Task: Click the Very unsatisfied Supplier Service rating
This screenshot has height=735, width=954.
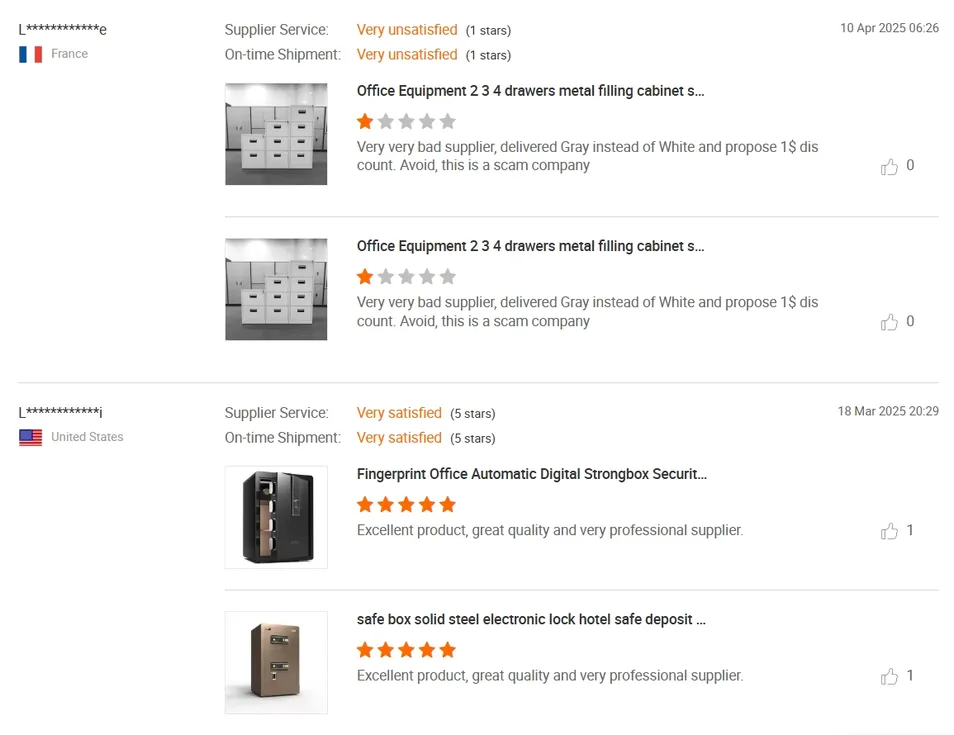Action: [x=406, y=29]
